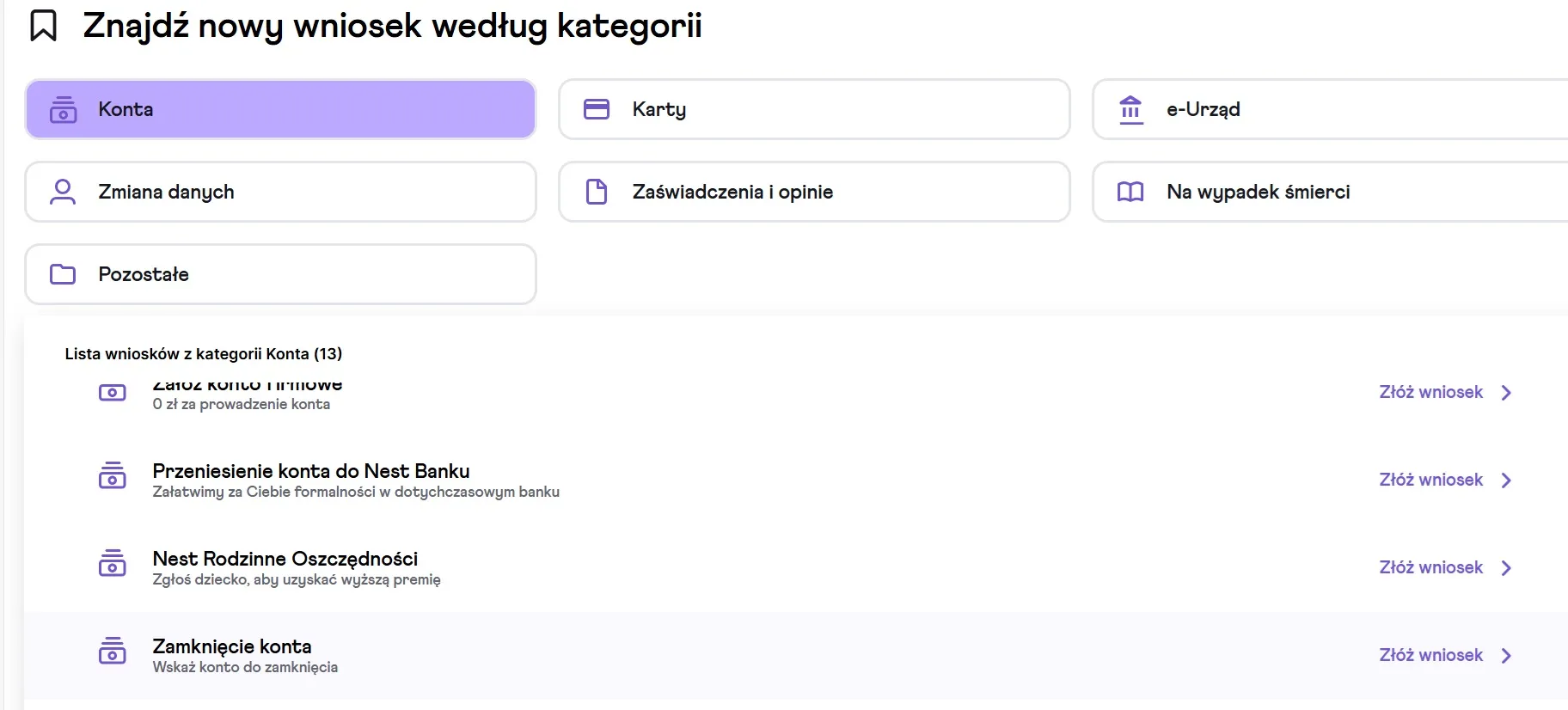Viewport: 1568px width, 710px height.
Task: Select the Konta category tab
Action: pyautogui.click(x=280, y=109)
